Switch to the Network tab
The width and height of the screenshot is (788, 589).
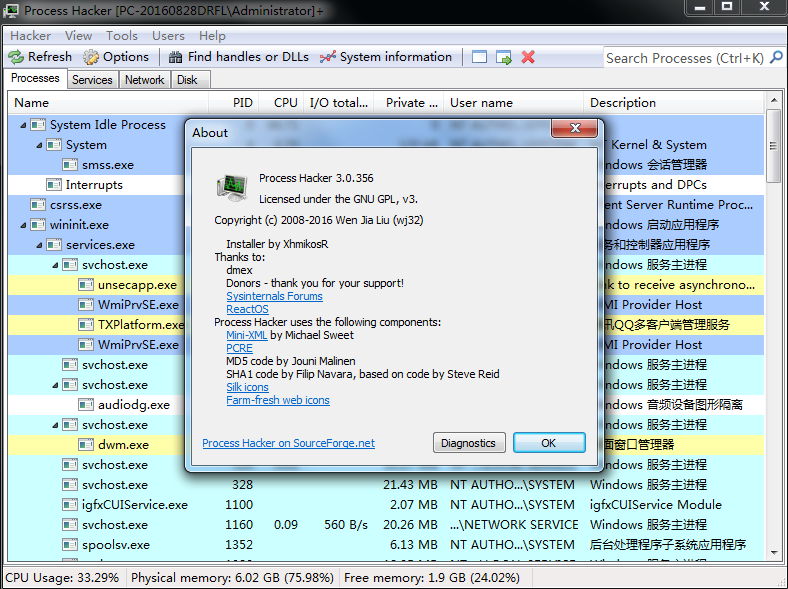point(145,80)
